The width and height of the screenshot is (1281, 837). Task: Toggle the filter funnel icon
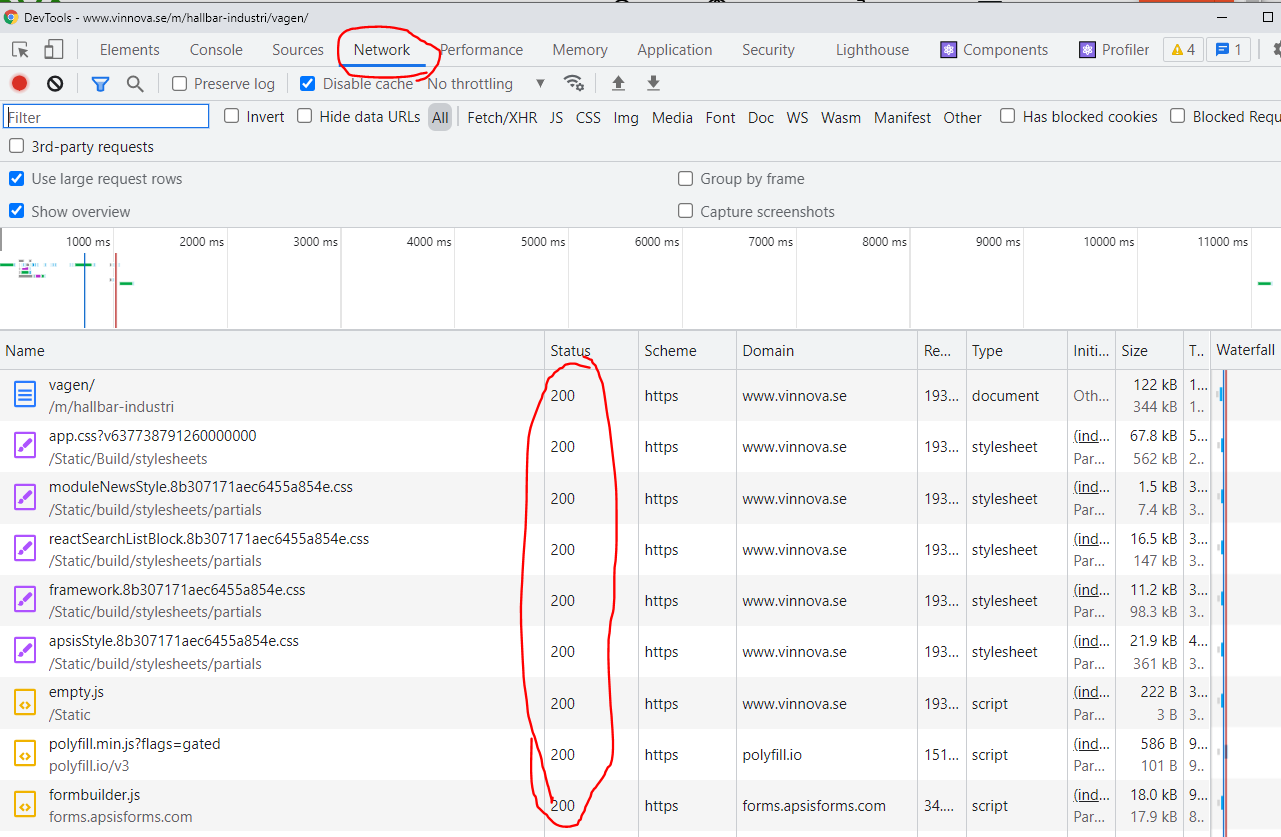[100, 84]
